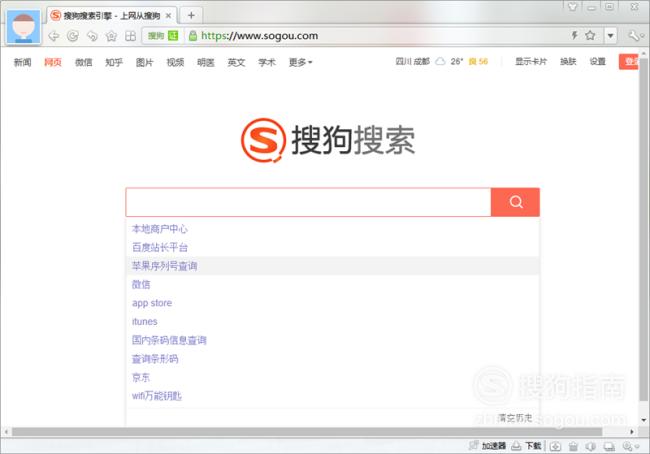Toggle the speaker mute icon in status bar
Screen dimensions: 650x454
591,446
